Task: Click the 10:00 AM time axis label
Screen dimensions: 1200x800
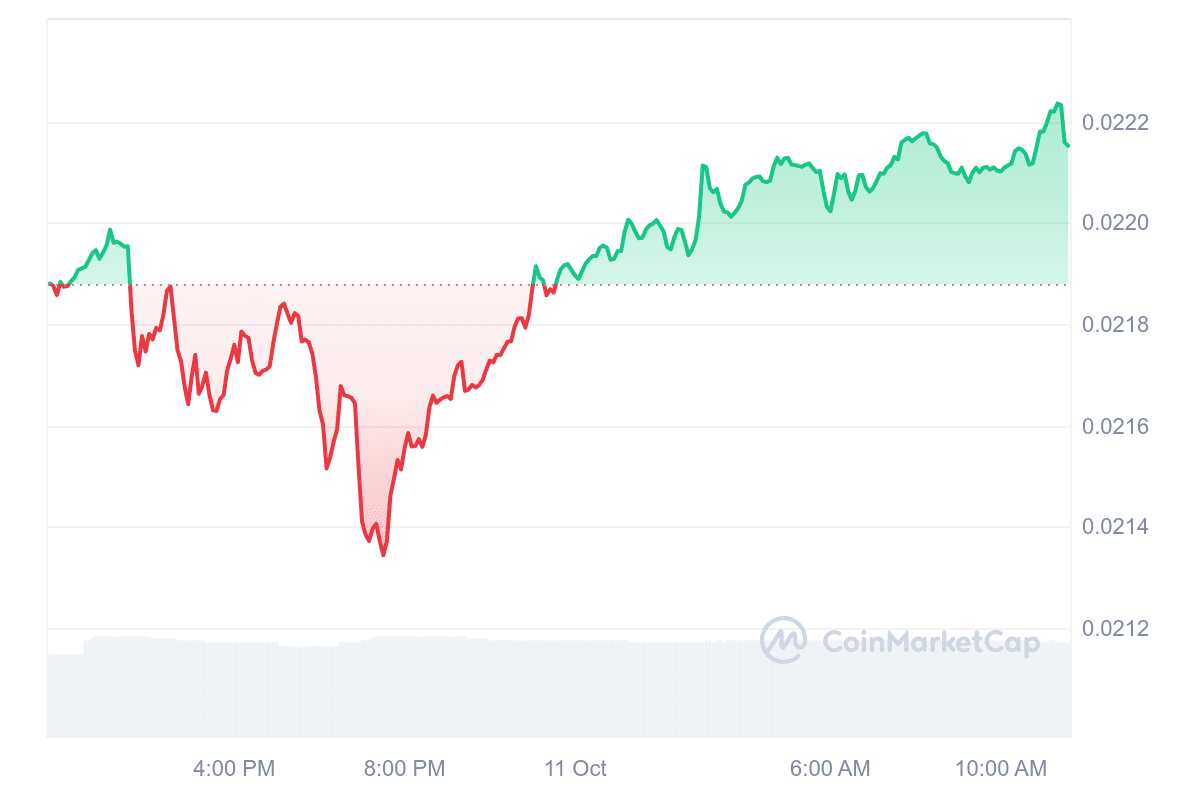Action: click(x=1000, y=769)
